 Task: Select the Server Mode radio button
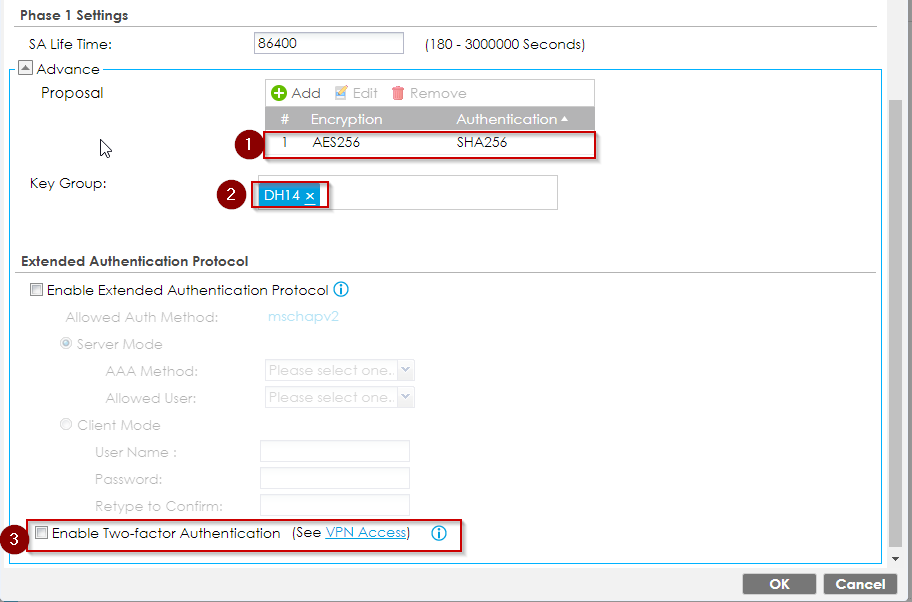66,344
